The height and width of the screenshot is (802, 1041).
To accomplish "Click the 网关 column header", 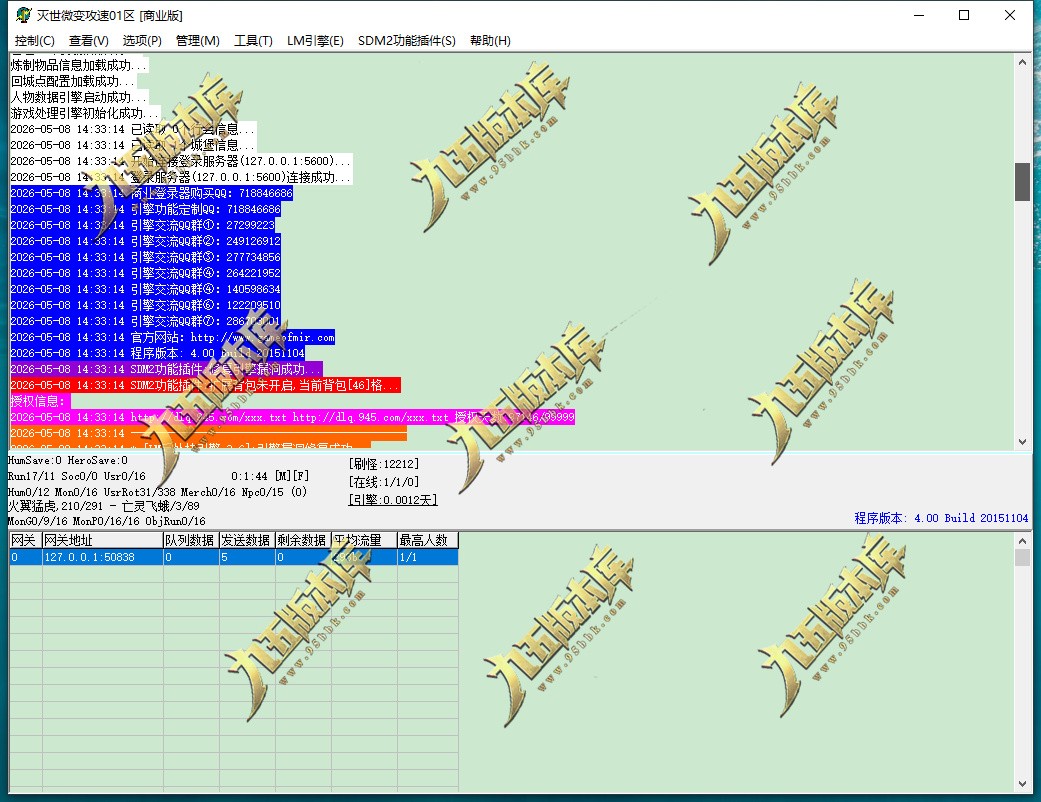I will tap(25, 540).
